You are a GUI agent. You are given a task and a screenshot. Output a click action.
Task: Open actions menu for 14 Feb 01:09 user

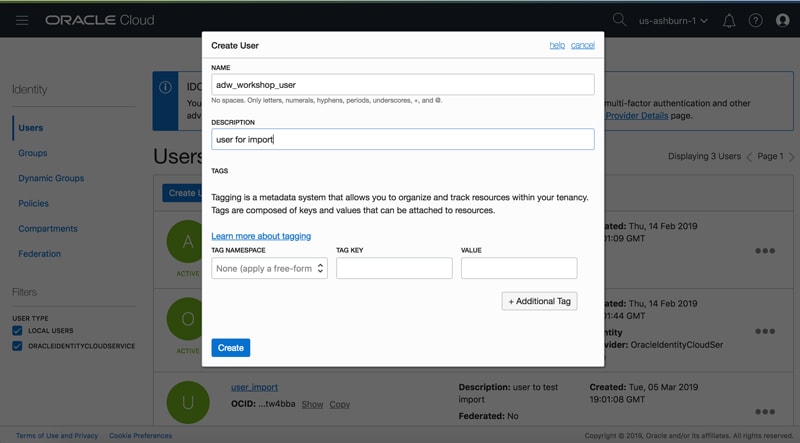(x=765, y=251)
